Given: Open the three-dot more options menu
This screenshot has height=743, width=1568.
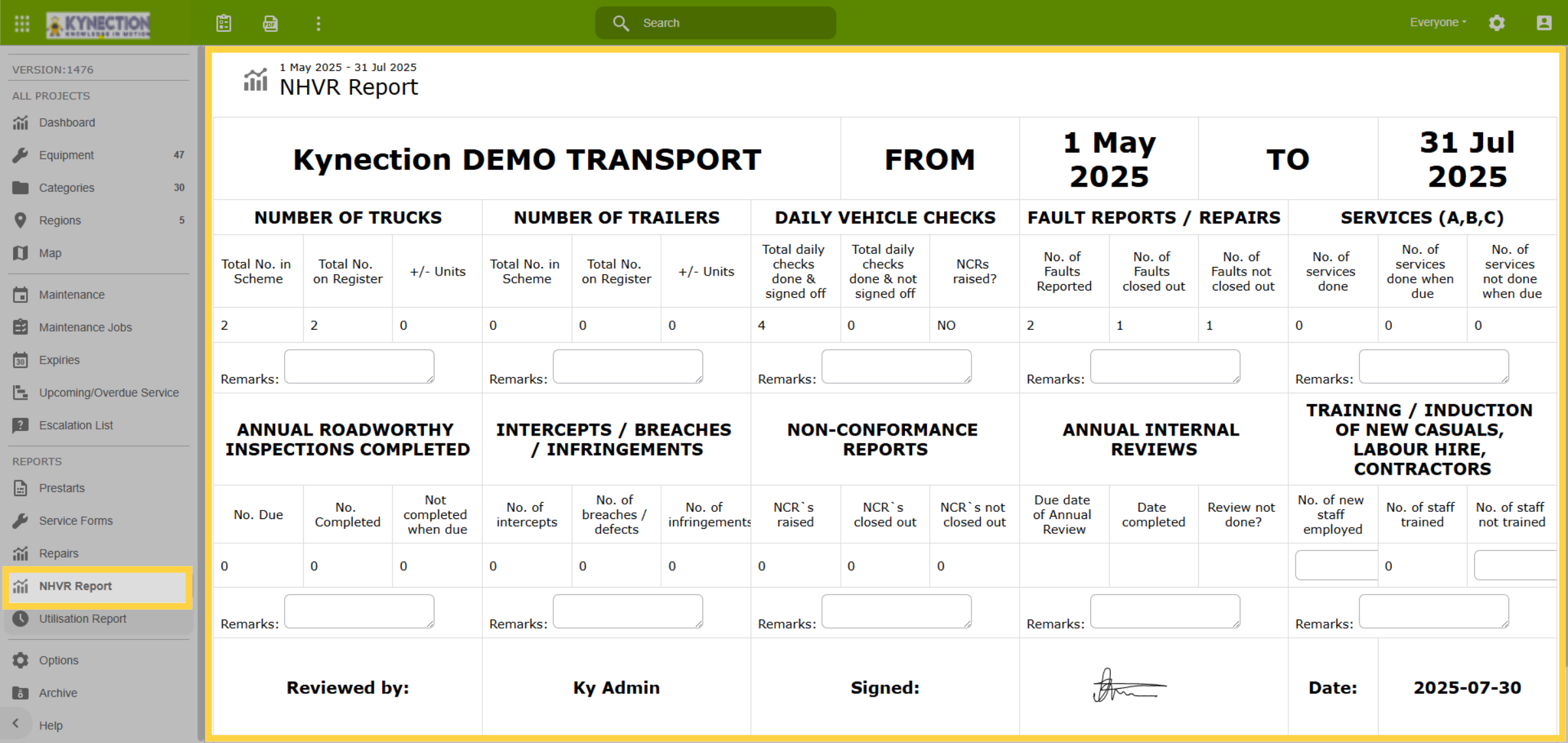Looking at the screenshot, I should (x=318, y=24).
